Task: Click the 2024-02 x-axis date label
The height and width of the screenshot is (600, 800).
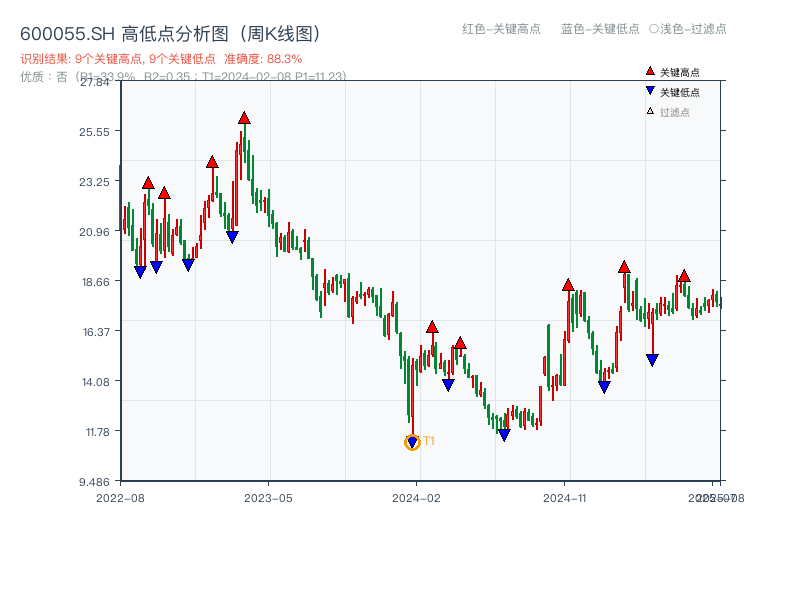Action: [x=416, y=498]
